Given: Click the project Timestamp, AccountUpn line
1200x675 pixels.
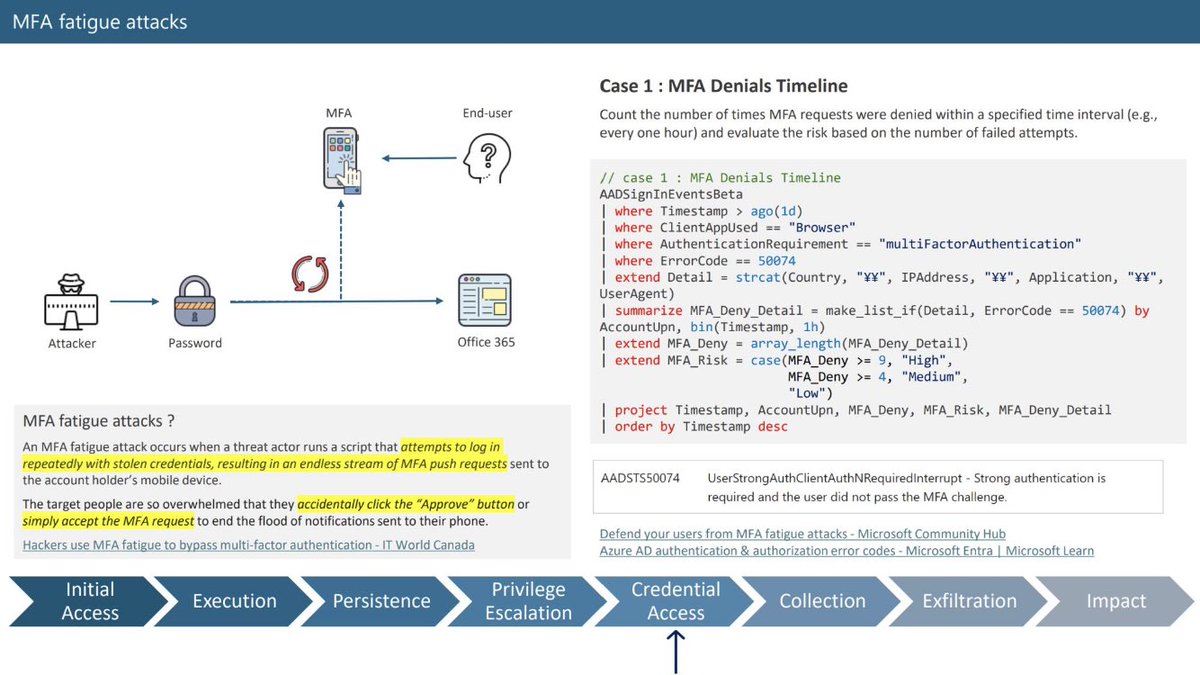Looking at the screenshot, I should pos(855,410).
